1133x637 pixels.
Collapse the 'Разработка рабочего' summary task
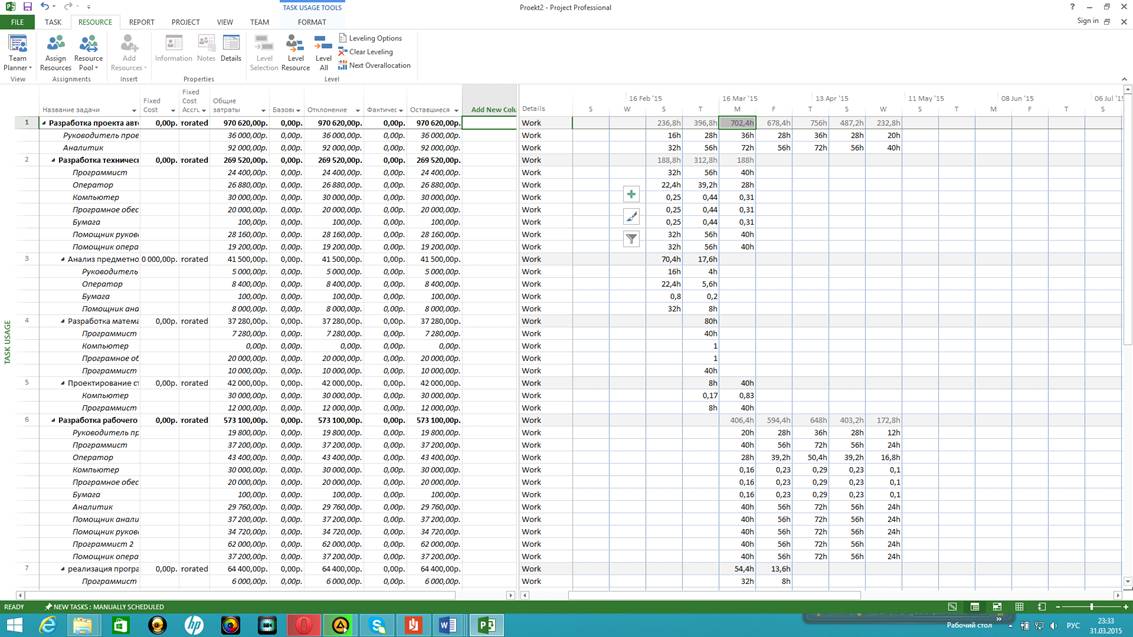click(54, 421)
